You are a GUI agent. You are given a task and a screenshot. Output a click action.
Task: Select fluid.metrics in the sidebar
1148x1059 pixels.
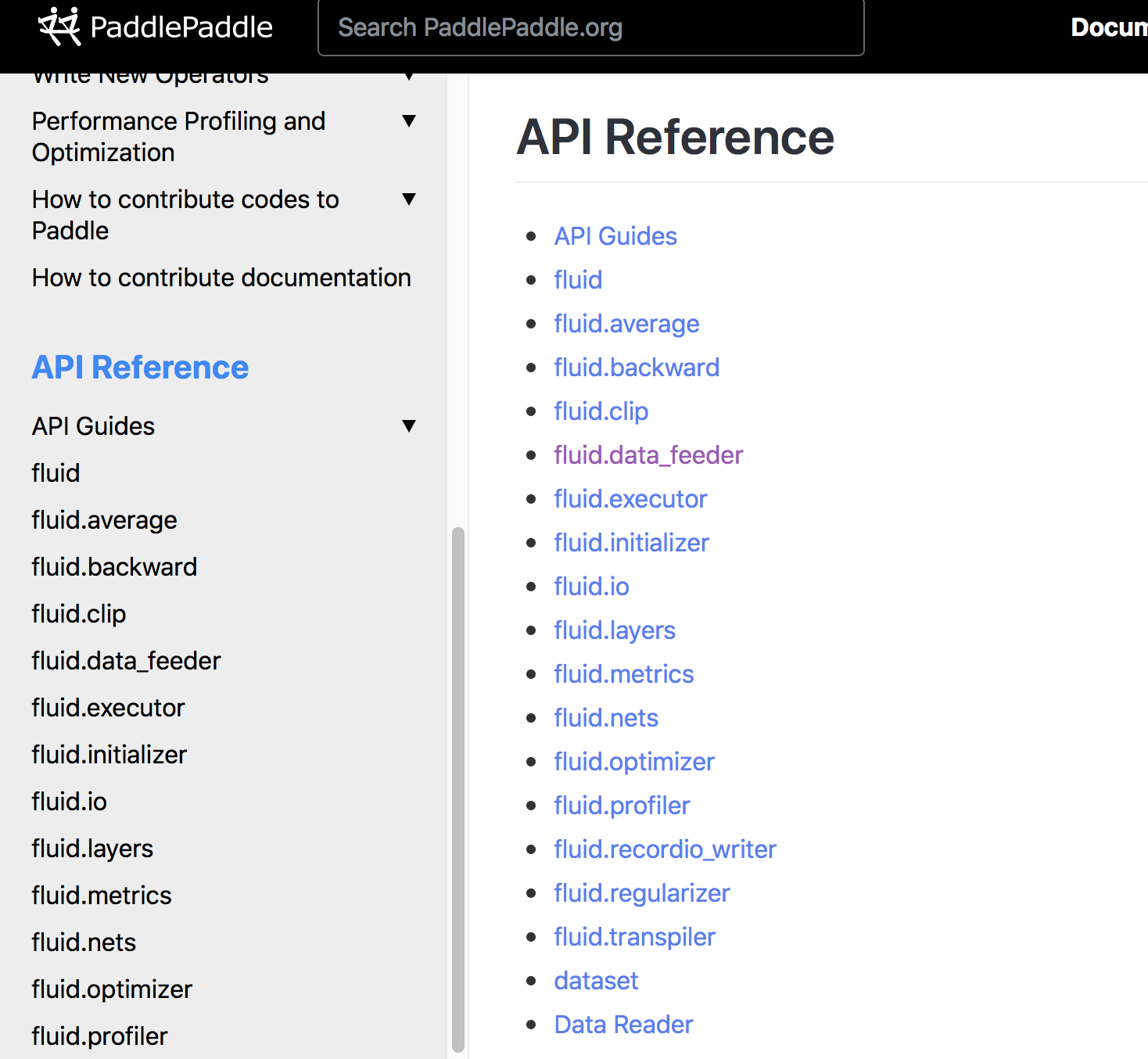[x=102, y=896]
